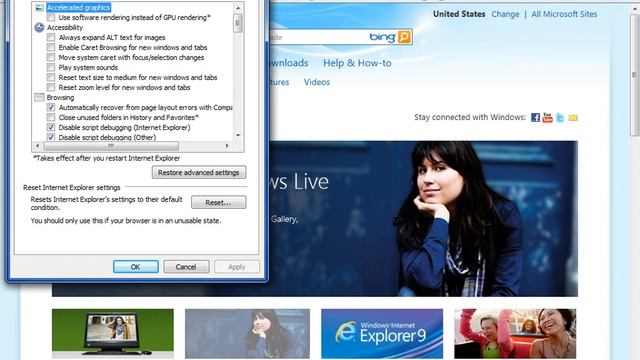Open the thumbnail of the woman resting her chin
The width and height of the screenshot is (640, 360).
[247, 333]
